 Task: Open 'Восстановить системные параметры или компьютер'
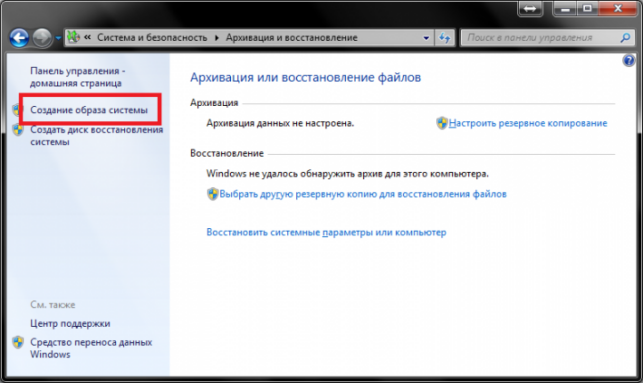pyautogui.click(x=326, y=232)
